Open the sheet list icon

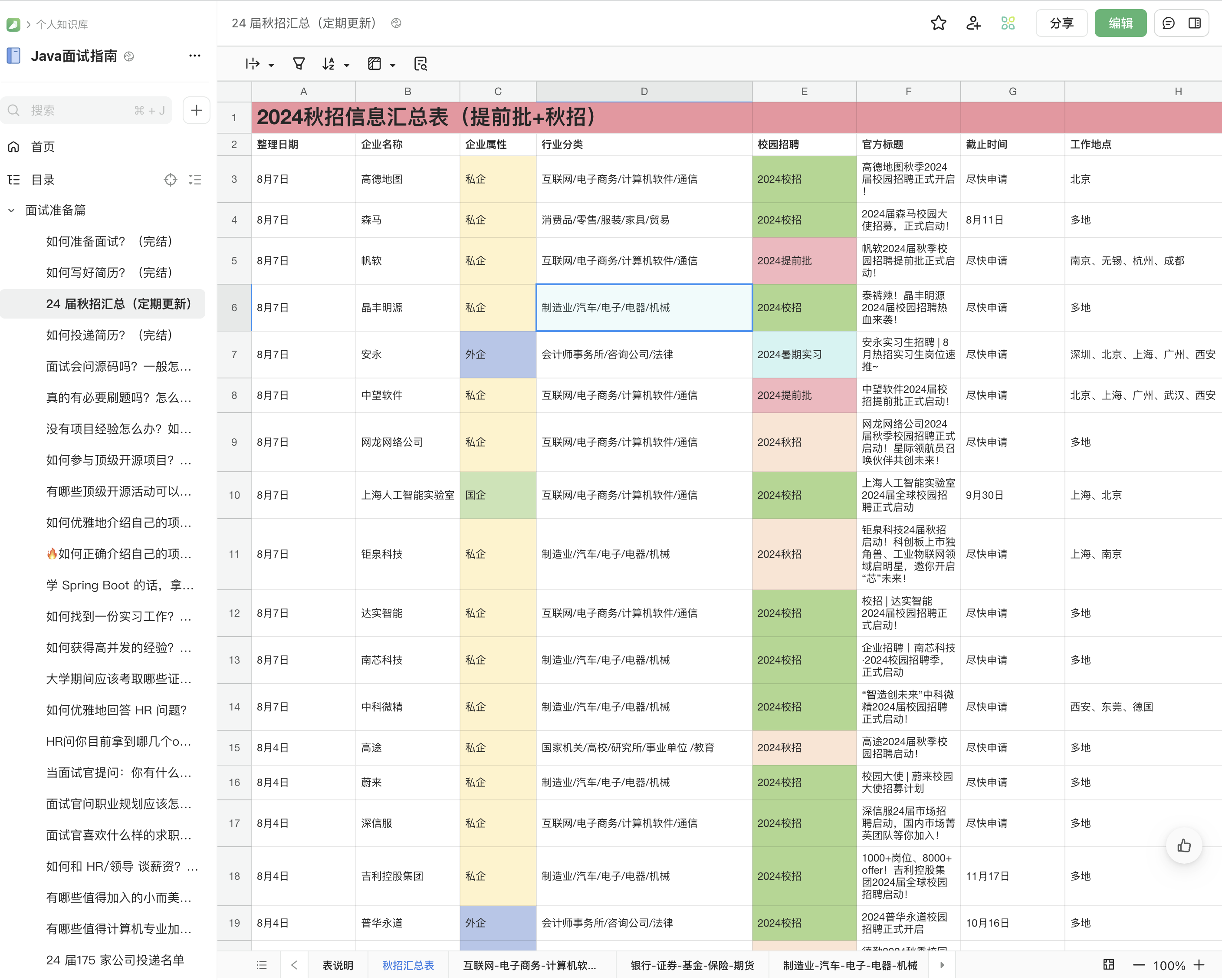261,965
